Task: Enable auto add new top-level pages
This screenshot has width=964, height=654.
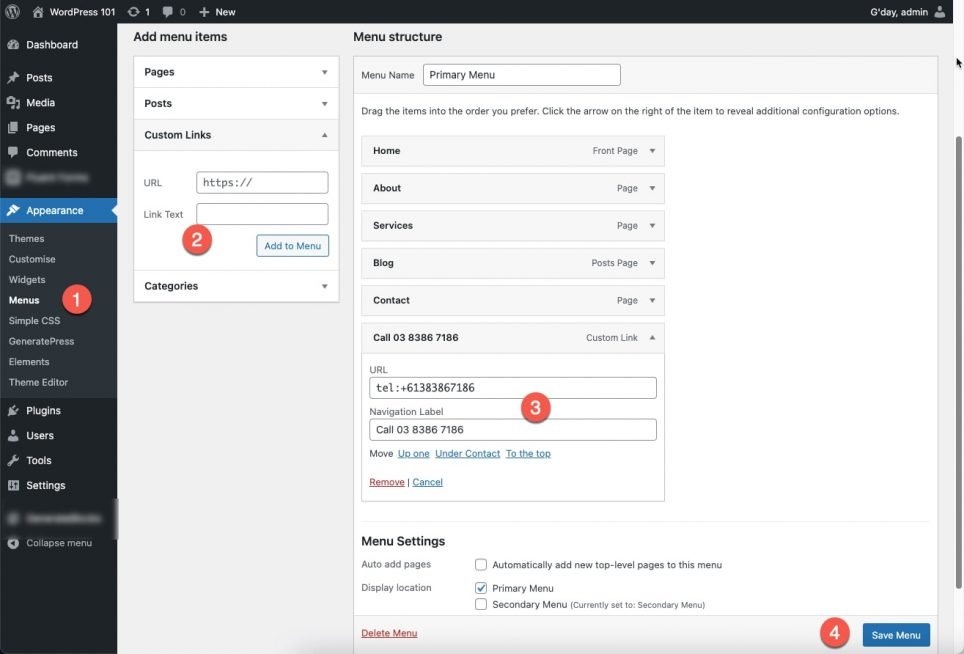Action: click(x=481, y=565)
